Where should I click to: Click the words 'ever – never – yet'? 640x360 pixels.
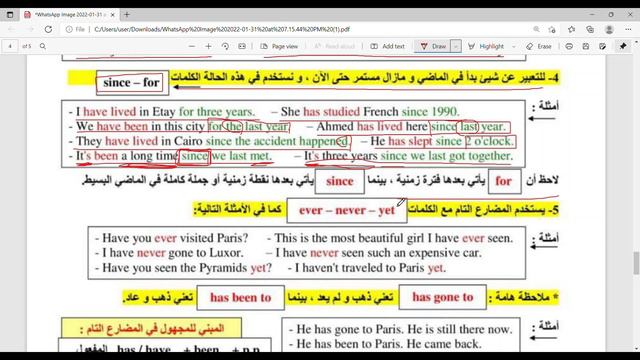(347, 211)
